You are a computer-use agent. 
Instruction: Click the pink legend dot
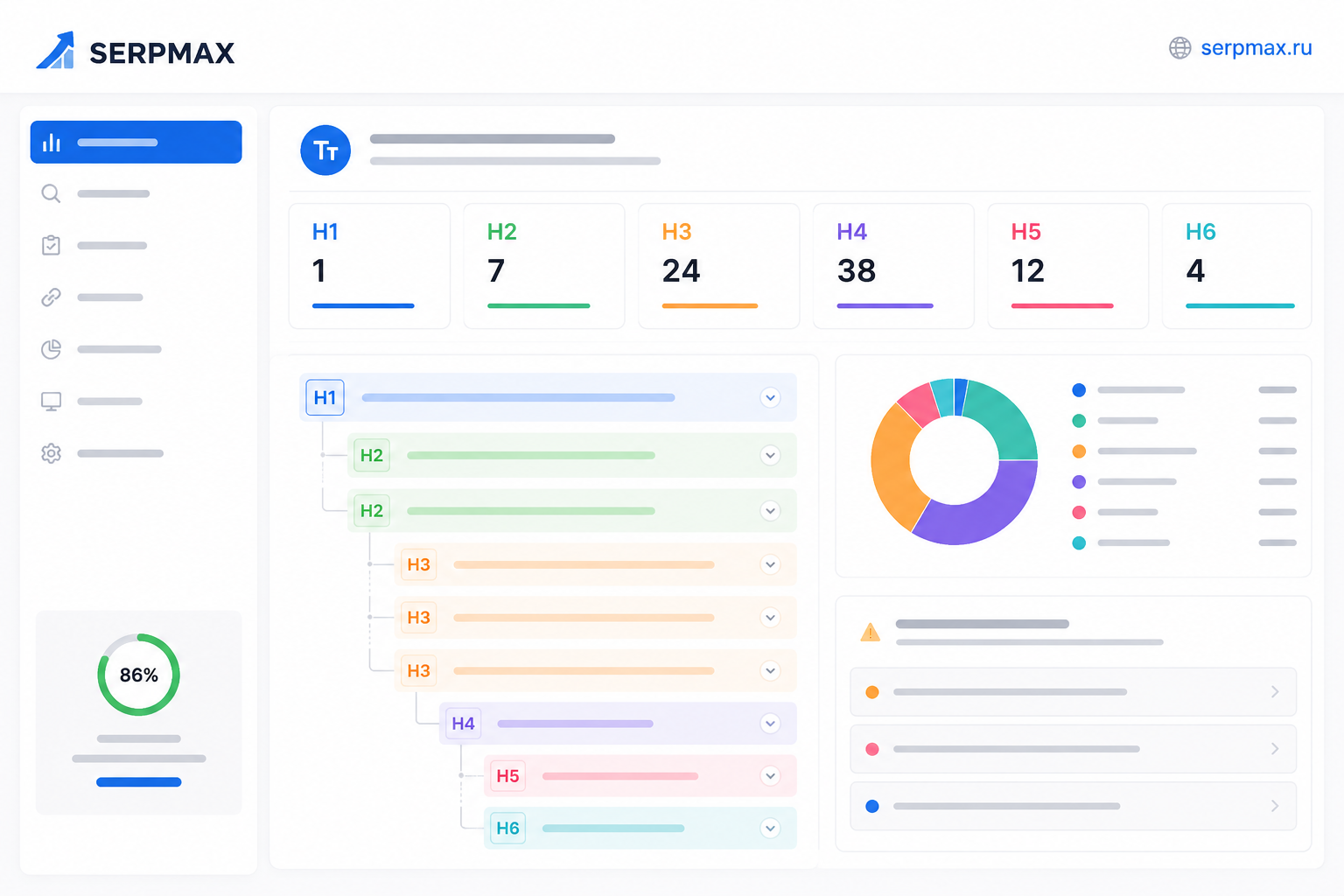pos(1079,513)
